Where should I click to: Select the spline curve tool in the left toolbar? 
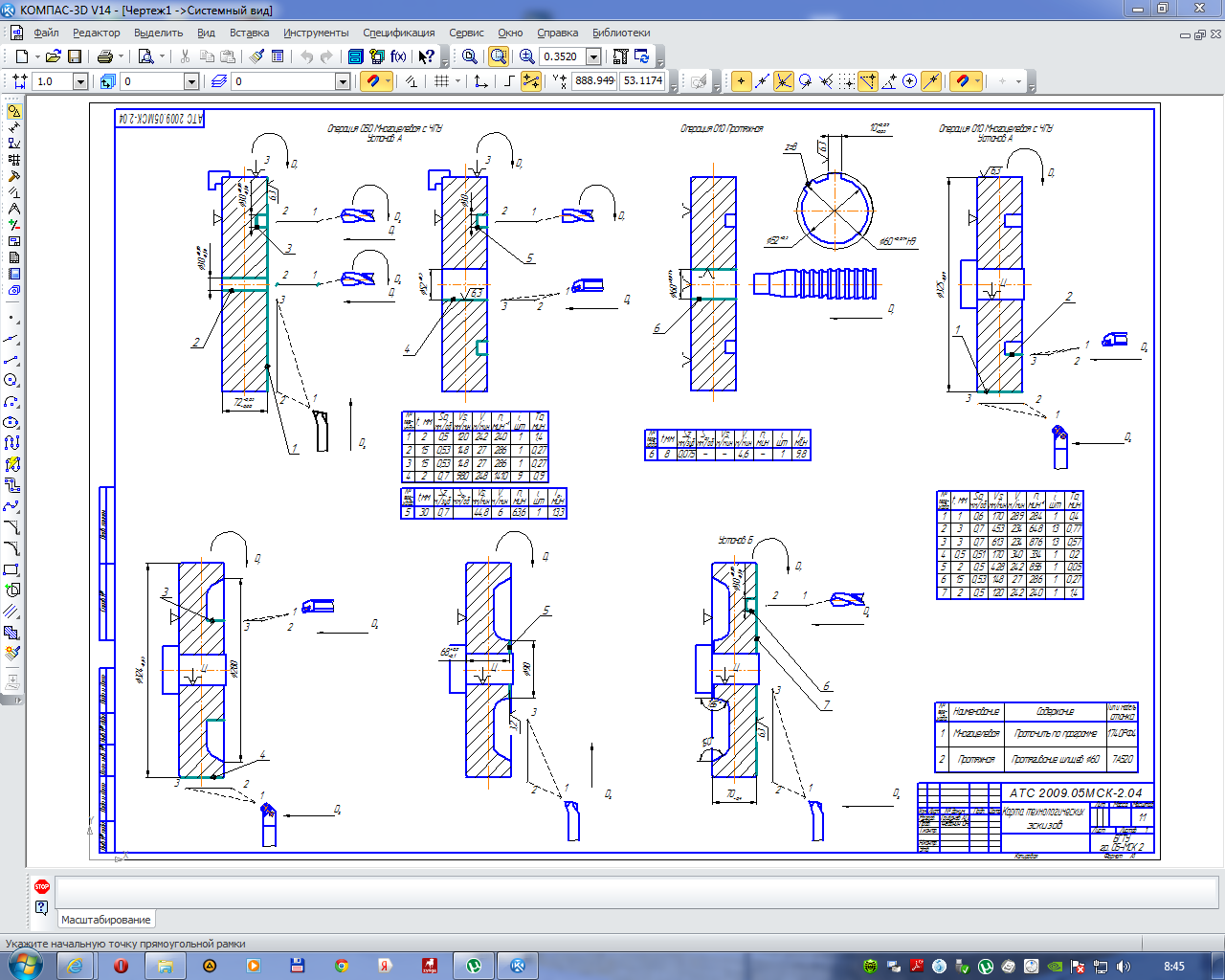pyautogui.click(x=11, y=506)
